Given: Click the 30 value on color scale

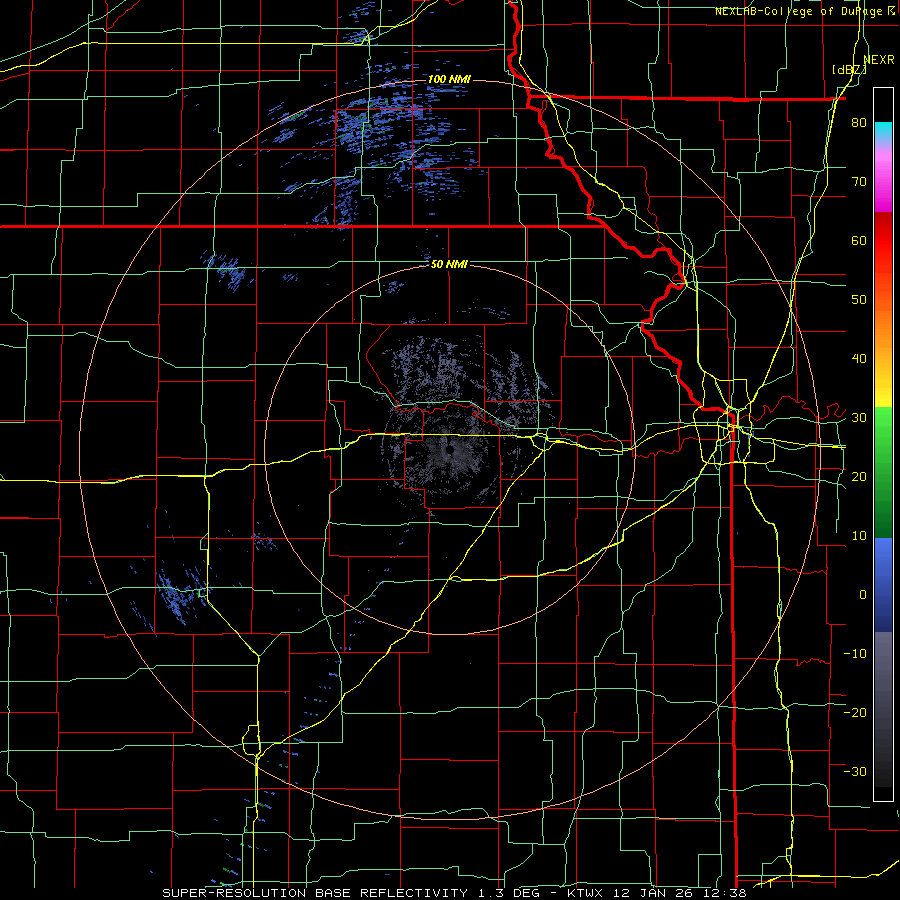Looking at the screenshot, I should click(859, 418).
